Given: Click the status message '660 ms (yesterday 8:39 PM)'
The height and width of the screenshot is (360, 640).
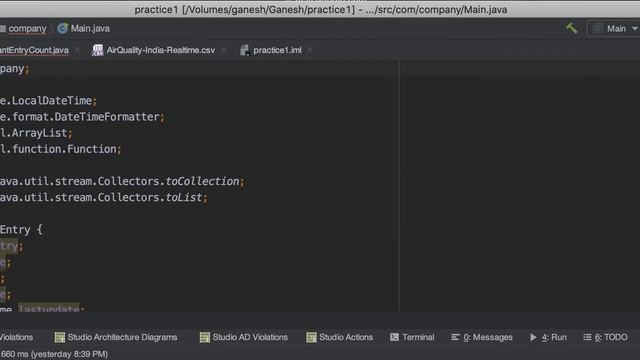Looking at the screenshot, I should [54, 354].
